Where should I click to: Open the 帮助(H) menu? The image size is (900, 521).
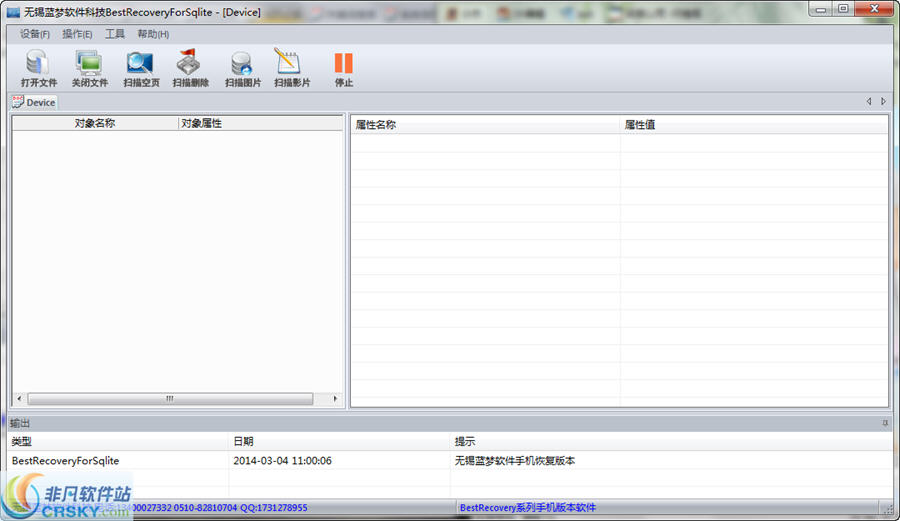(153, 34)
